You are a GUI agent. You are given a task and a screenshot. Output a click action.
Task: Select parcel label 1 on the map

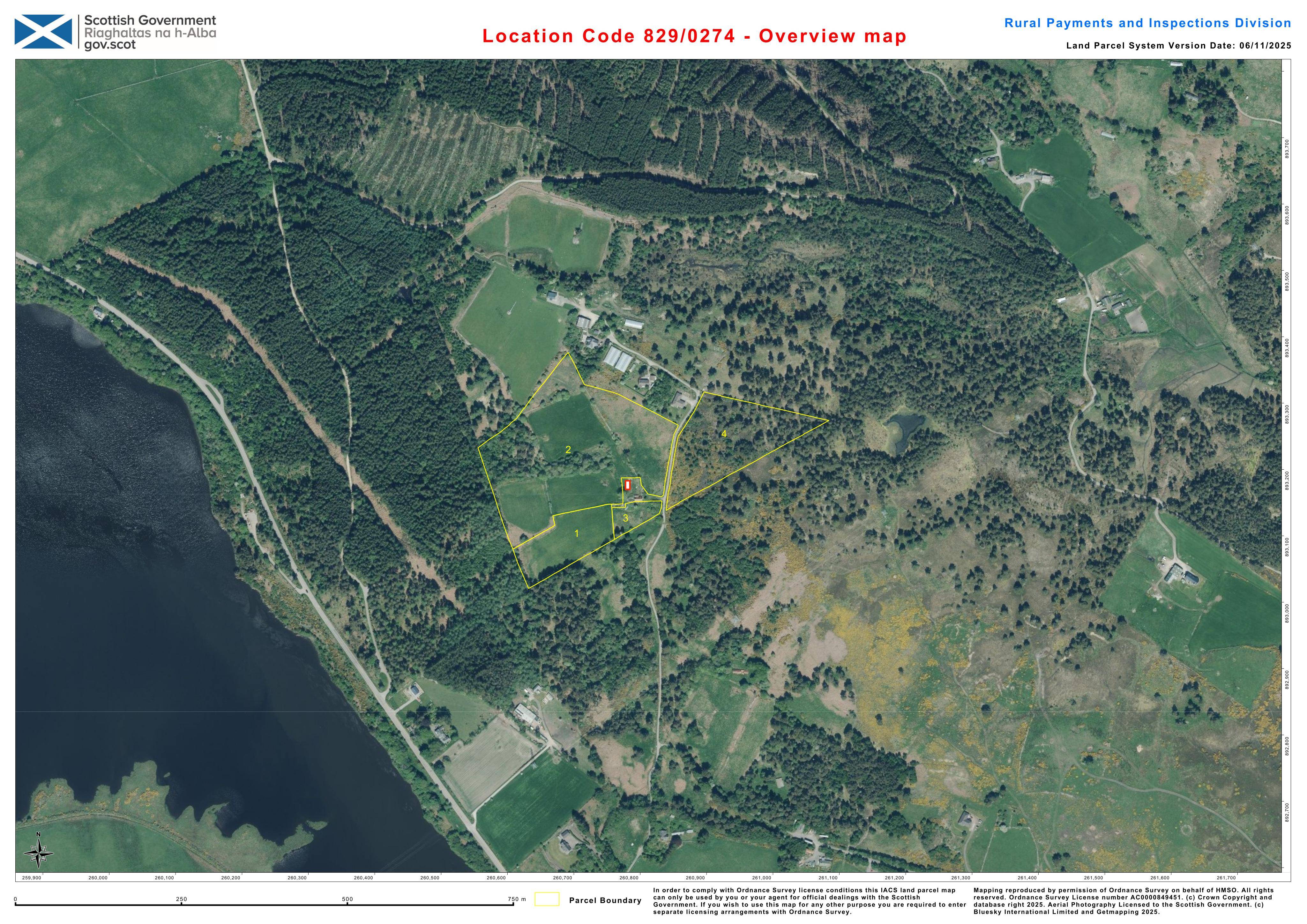(x=577, y=533)
